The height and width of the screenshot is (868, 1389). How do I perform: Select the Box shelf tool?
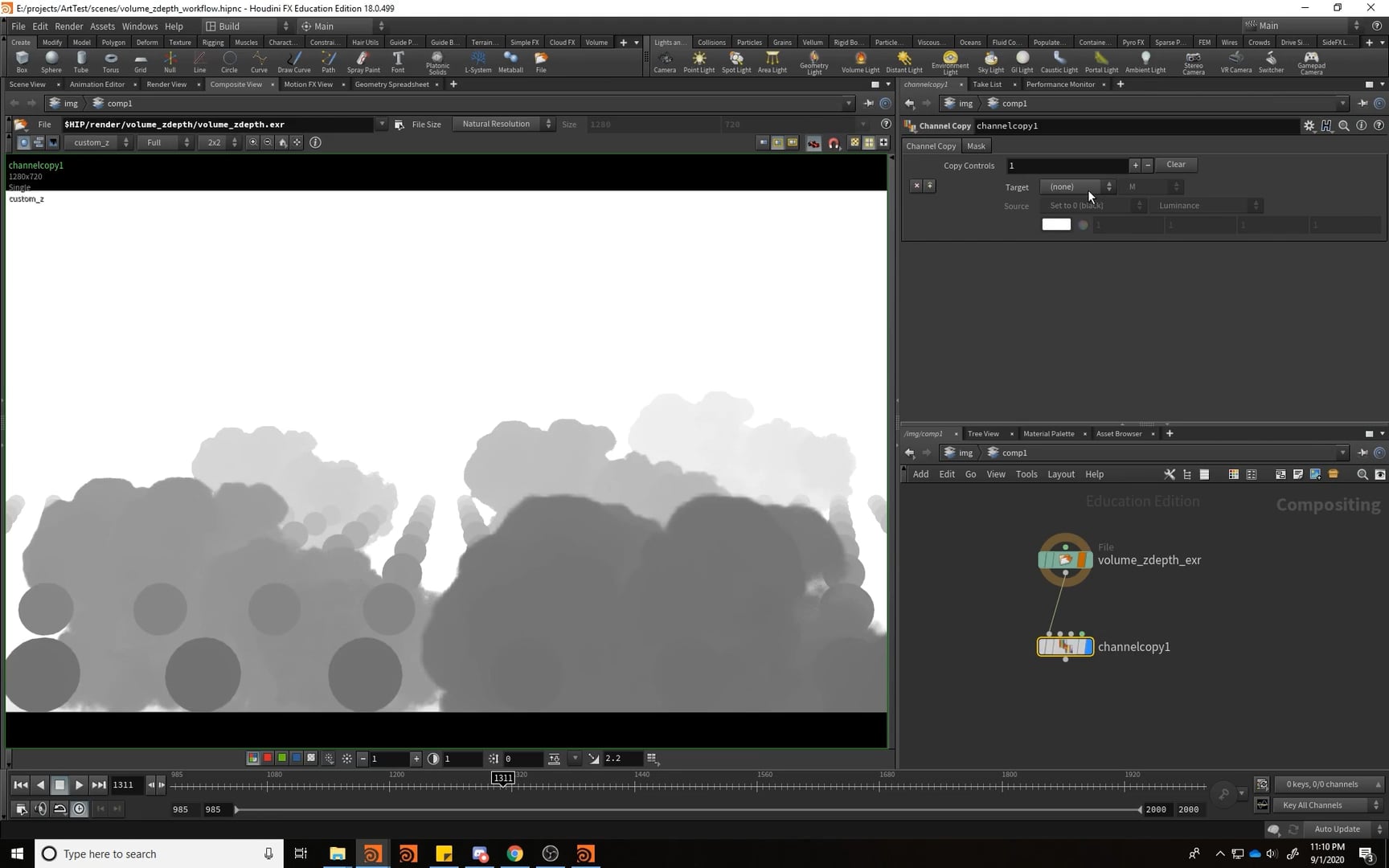tap(22, 62)
